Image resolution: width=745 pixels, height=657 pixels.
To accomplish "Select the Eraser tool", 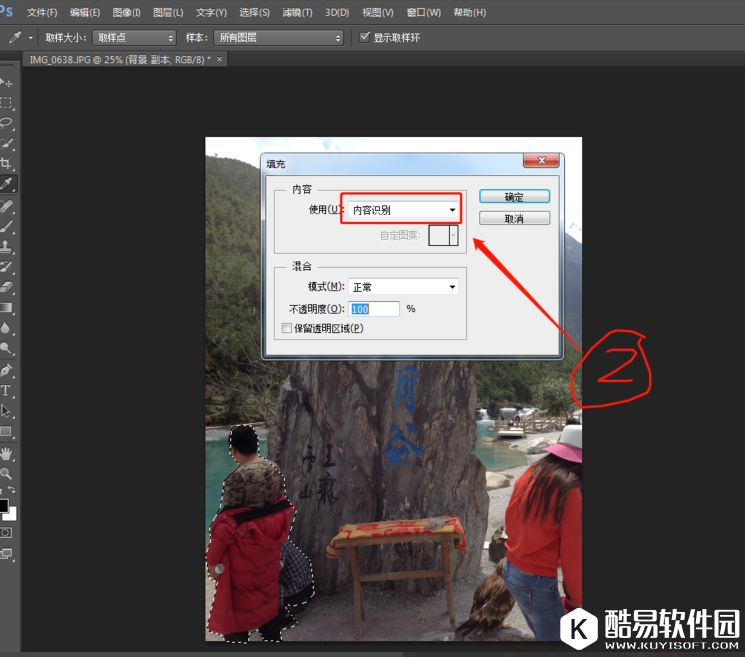I will [x=7, y=287].
